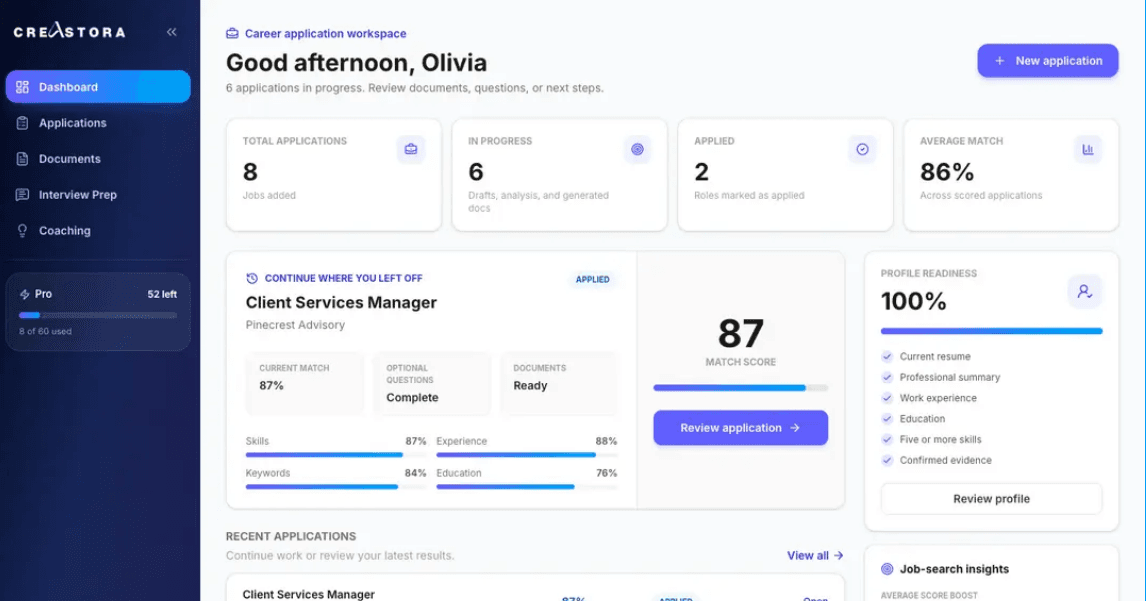Click the bar chart icon in Average Match card
The height and width of the screenshot is (601, 1146).
[x=1088, y=149]
